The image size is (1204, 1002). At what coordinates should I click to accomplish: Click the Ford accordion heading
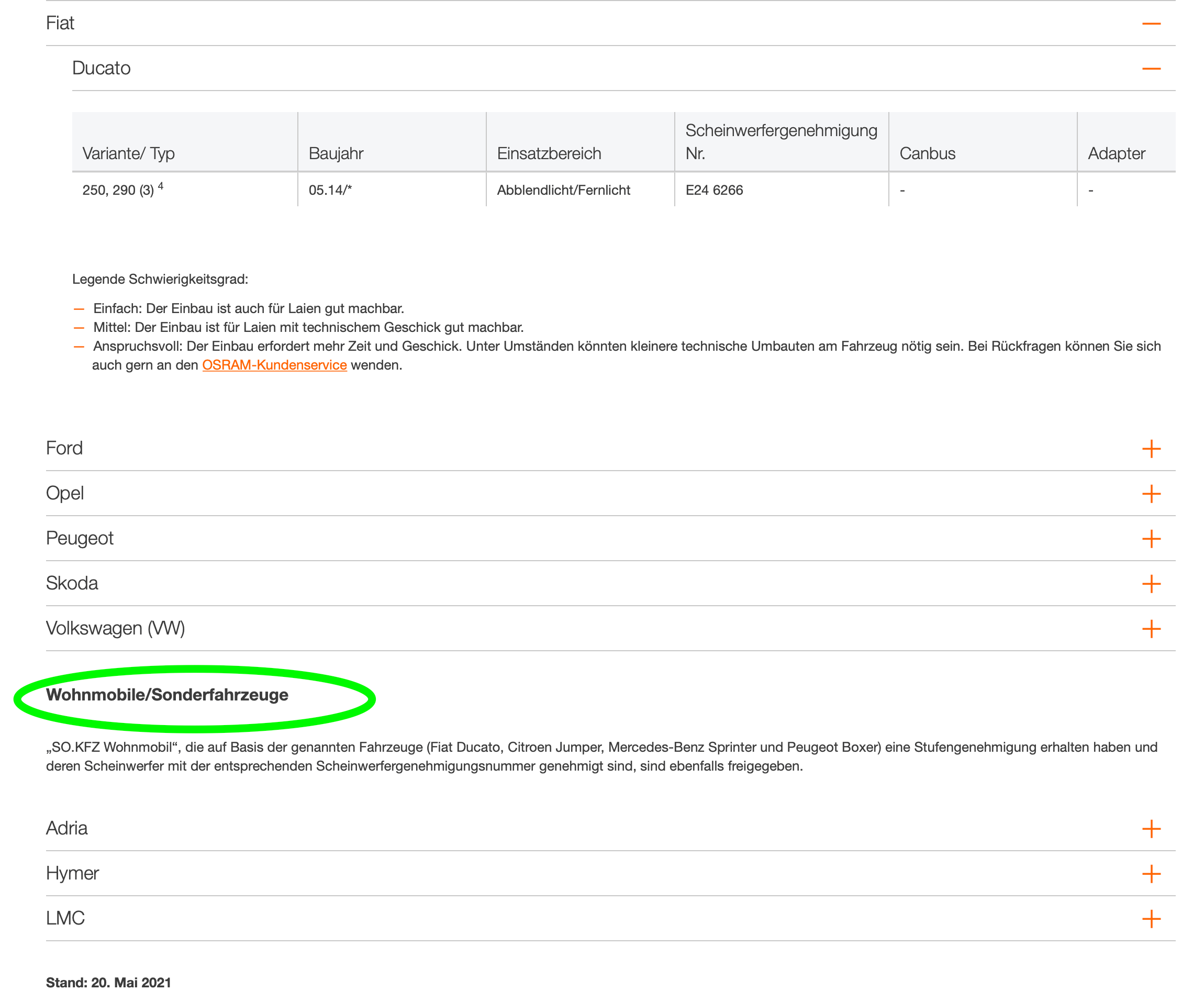64,448
